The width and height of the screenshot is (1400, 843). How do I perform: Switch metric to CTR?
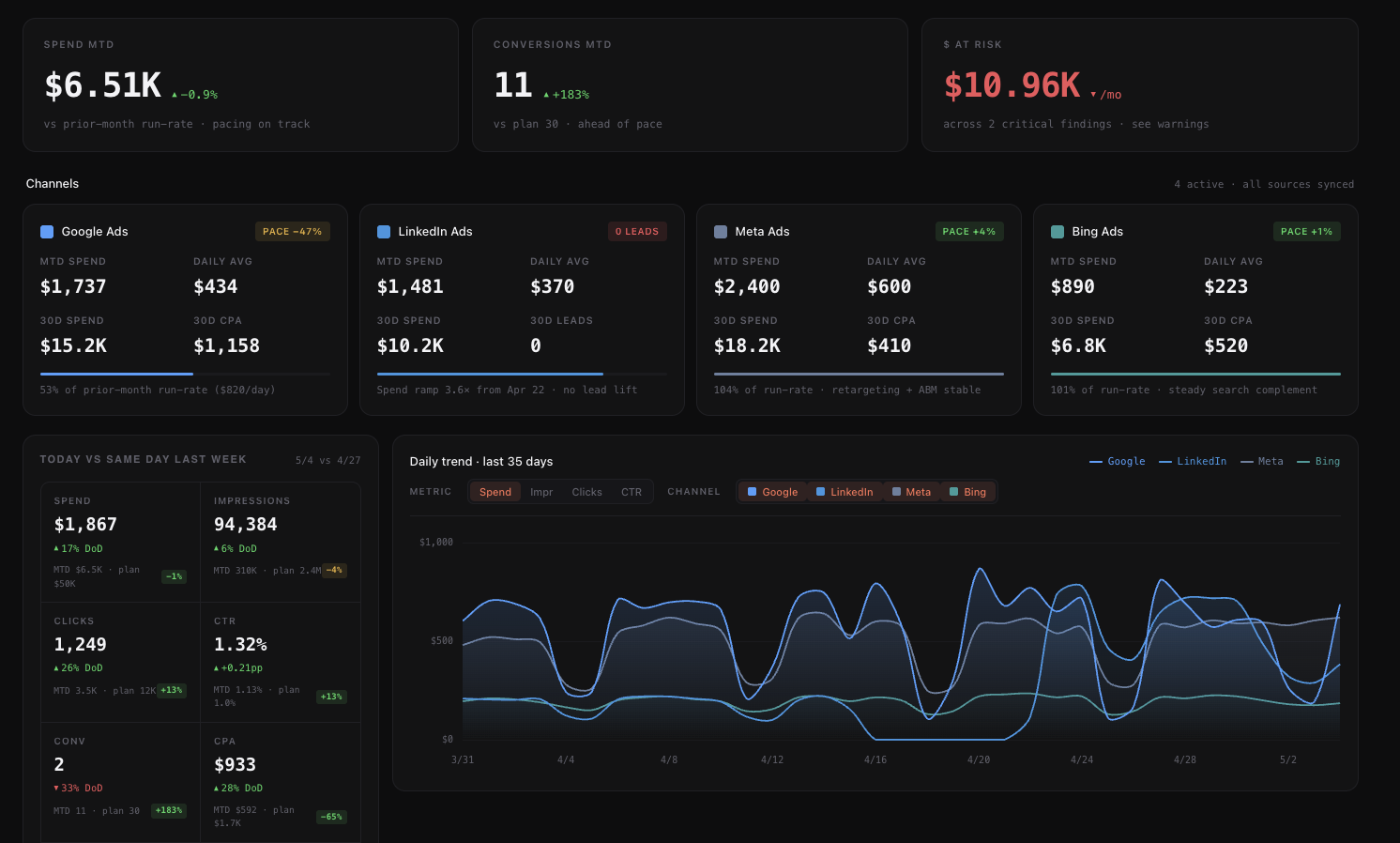pos(632,492)
